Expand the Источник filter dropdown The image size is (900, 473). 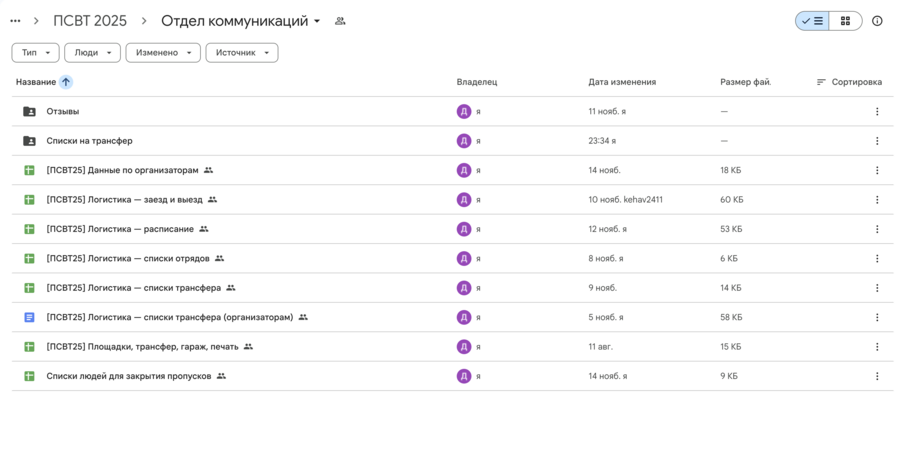[242, 53]
